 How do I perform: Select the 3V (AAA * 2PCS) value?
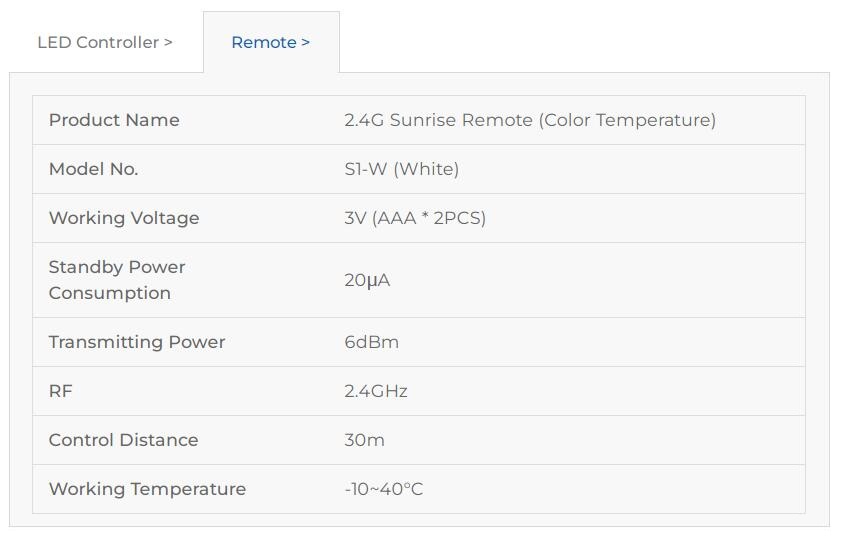[415, 218]
